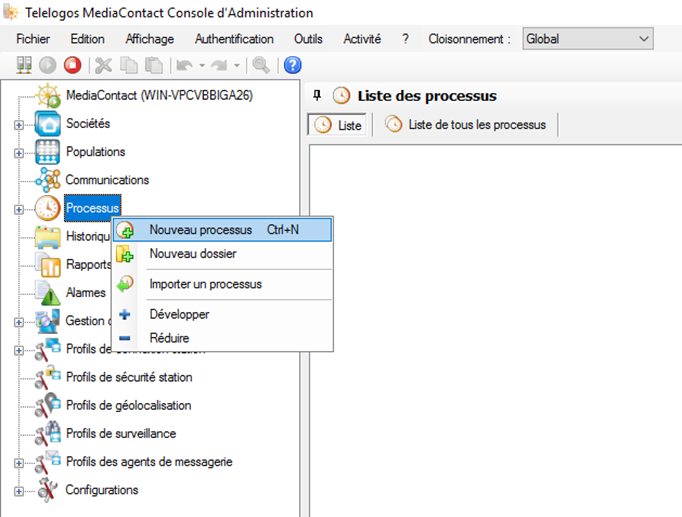Click the Sociétés house icon
Viewport: 682px width, 517px height.
(48, 123)
